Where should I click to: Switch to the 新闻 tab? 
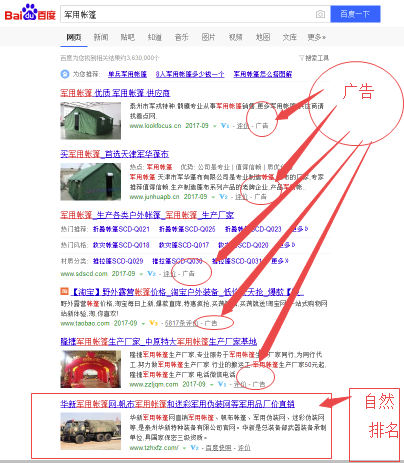(101, 37)
